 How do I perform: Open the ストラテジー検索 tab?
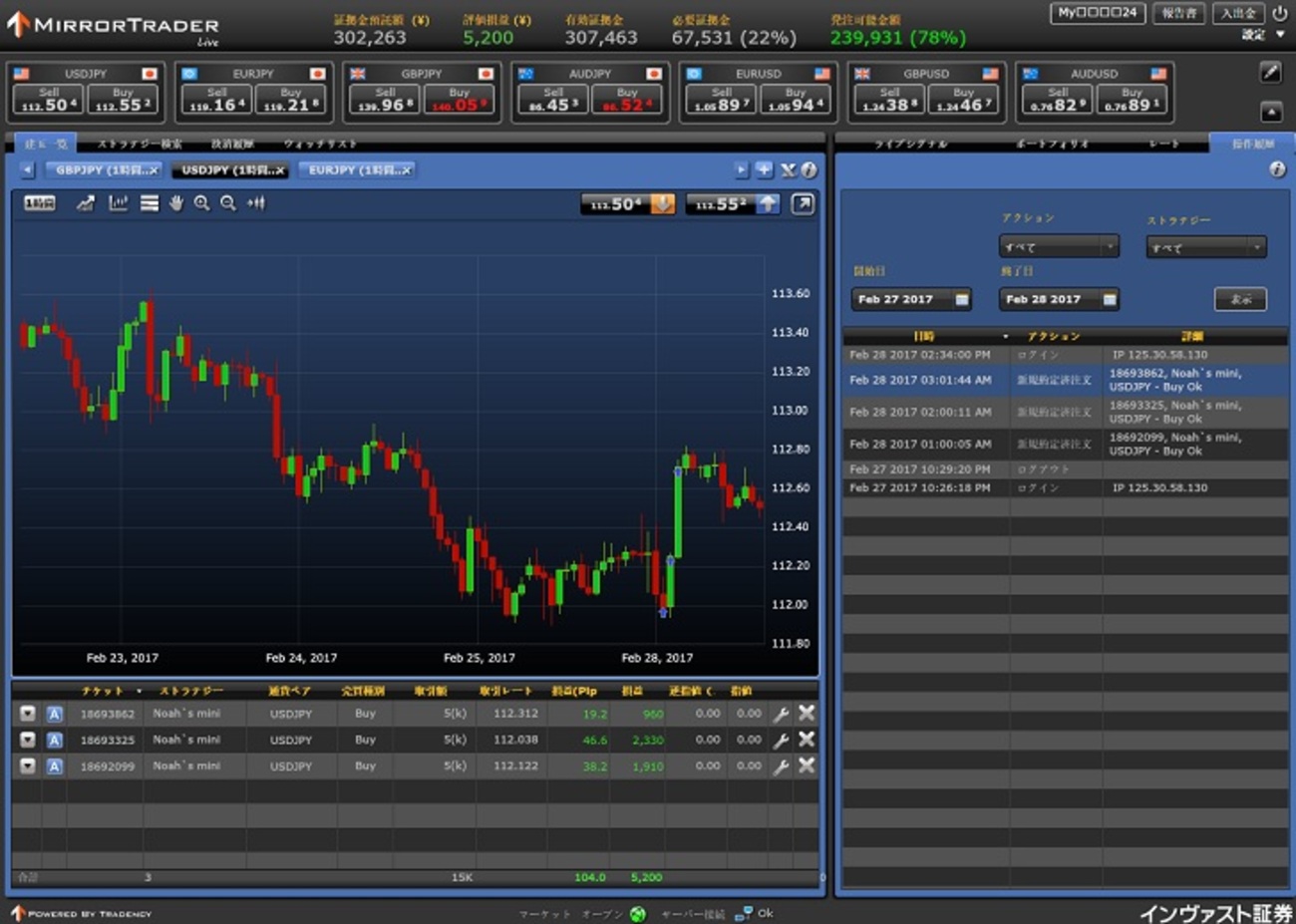click(x=140, y=144)
